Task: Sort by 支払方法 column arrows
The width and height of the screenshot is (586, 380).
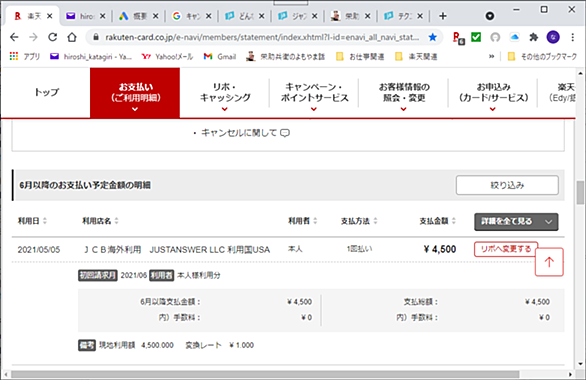Action: pos(375,221)
